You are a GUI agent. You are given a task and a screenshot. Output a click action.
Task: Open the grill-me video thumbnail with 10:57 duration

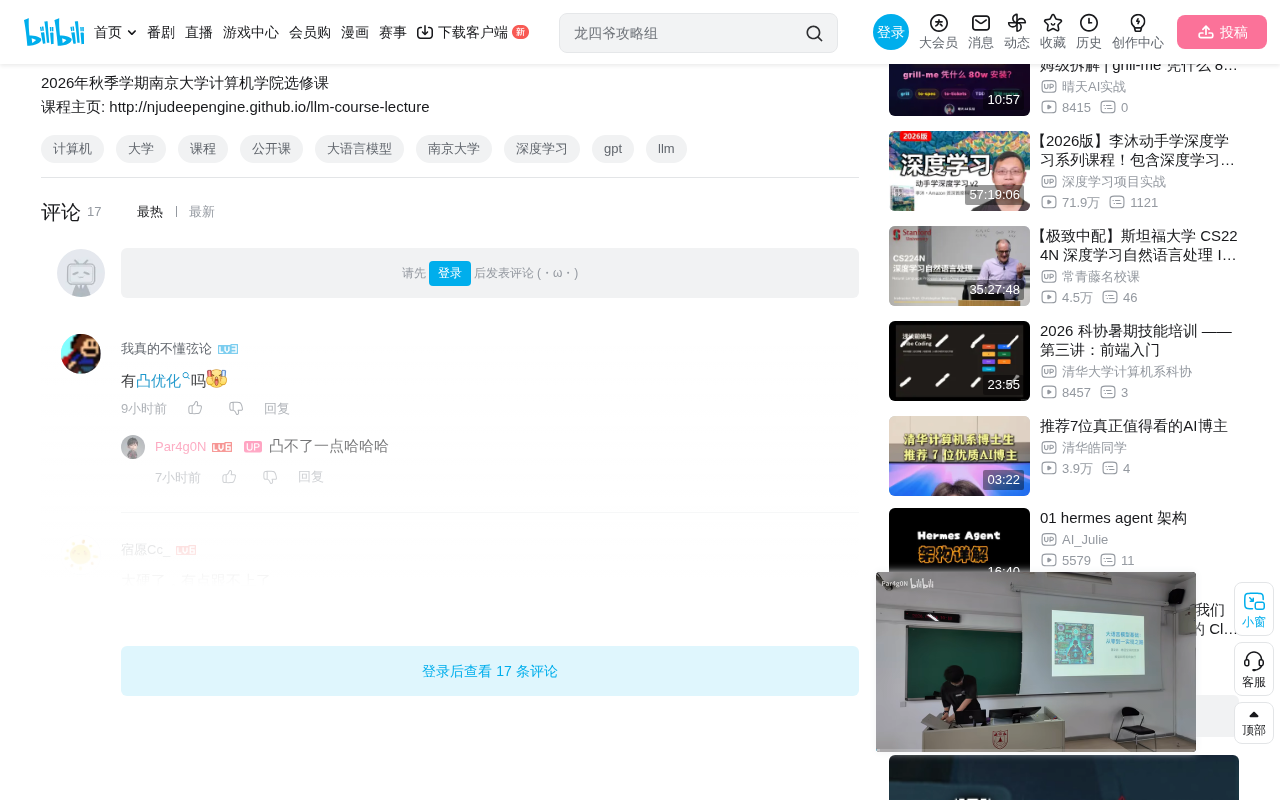(959, 88)
